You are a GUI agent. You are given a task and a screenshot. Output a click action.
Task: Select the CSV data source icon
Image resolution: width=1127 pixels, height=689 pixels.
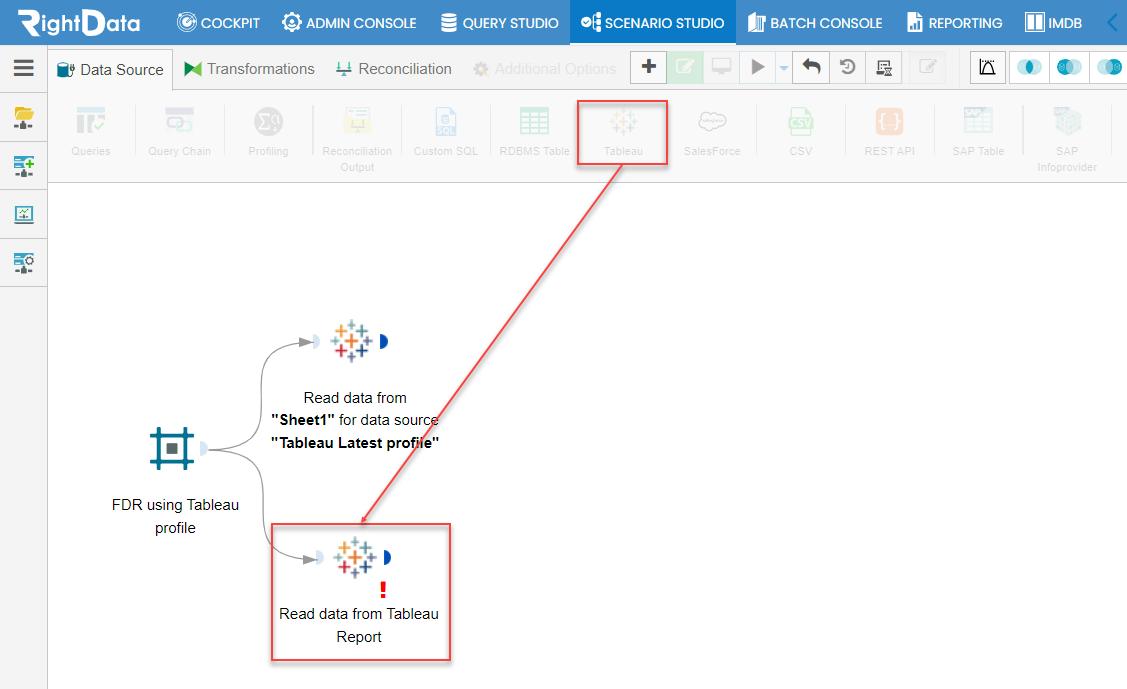801,131
